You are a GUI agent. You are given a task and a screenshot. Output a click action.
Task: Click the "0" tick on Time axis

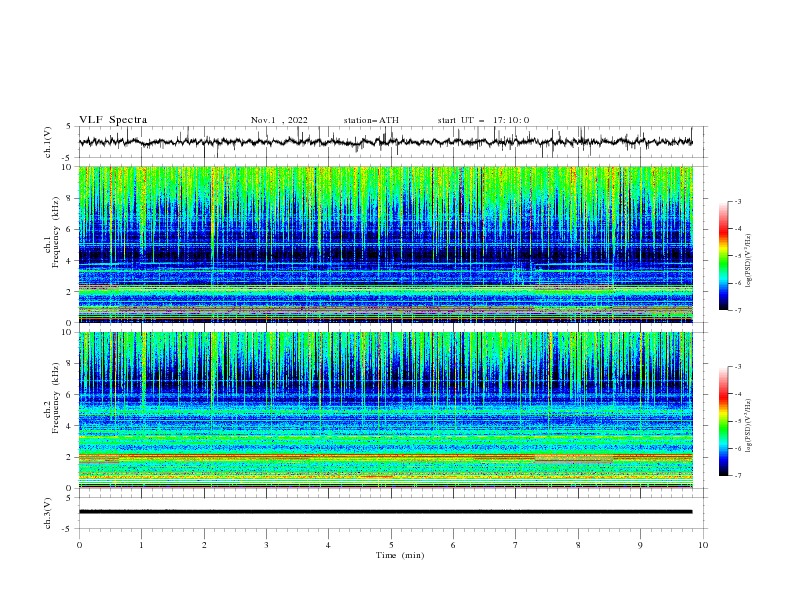click(79, 545)
